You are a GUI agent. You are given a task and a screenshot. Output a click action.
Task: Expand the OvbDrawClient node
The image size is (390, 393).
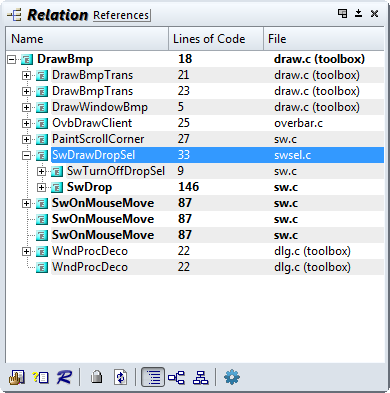26,123
